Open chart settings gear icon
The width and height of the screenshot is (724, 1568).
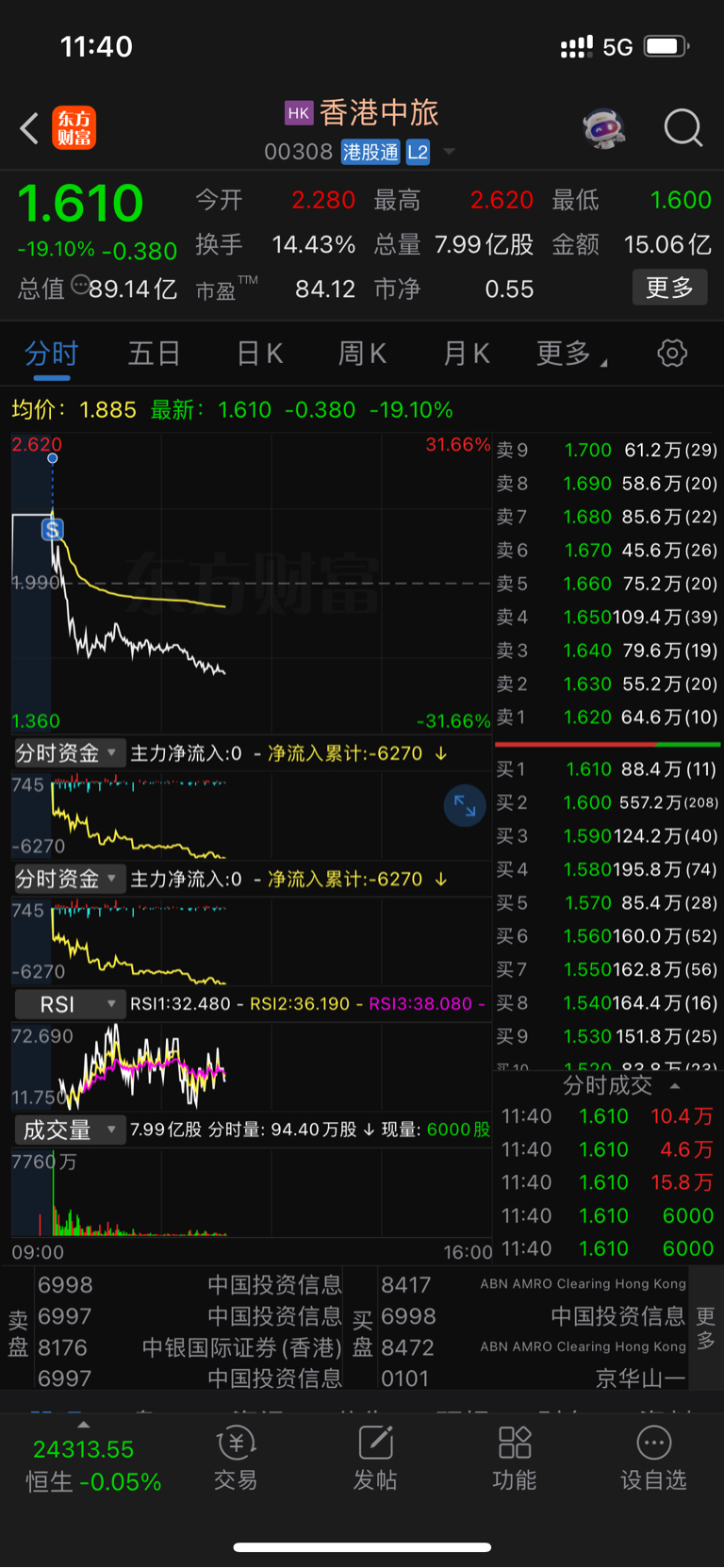(672, 354)
